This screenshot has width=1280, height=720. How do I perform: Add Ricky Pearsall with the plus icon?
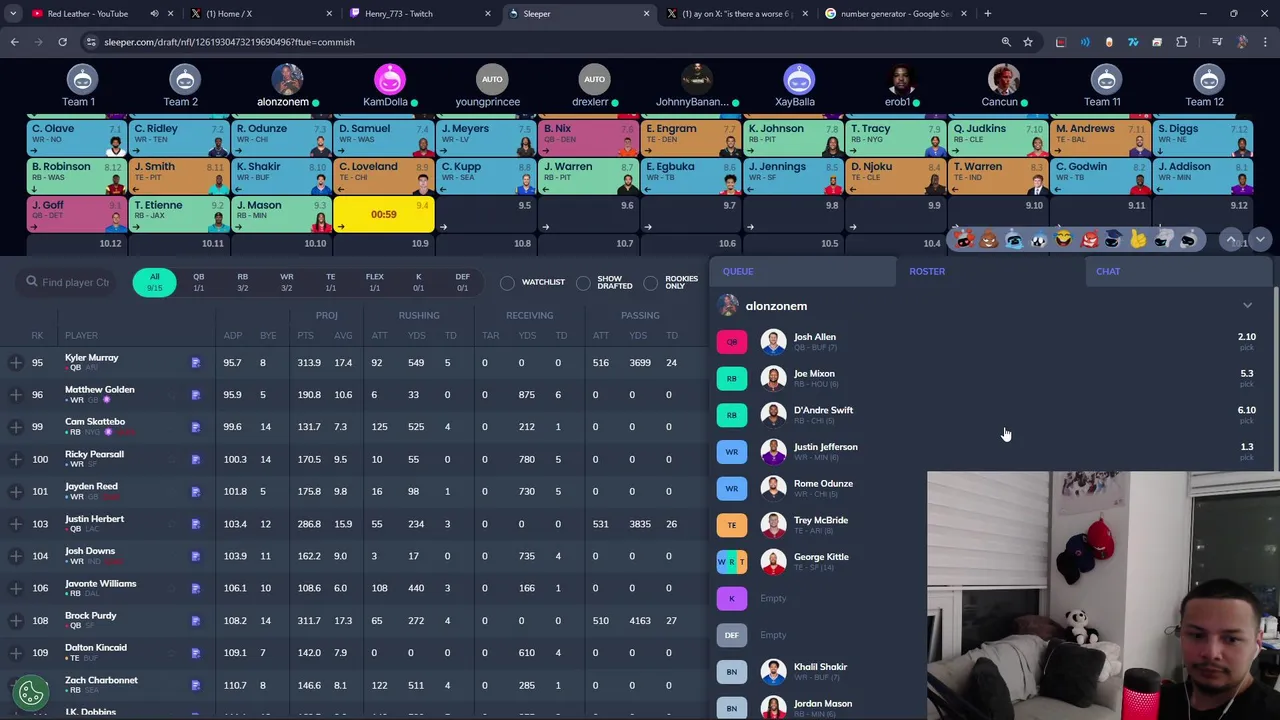pyautogui.click(x=16, y=459)
